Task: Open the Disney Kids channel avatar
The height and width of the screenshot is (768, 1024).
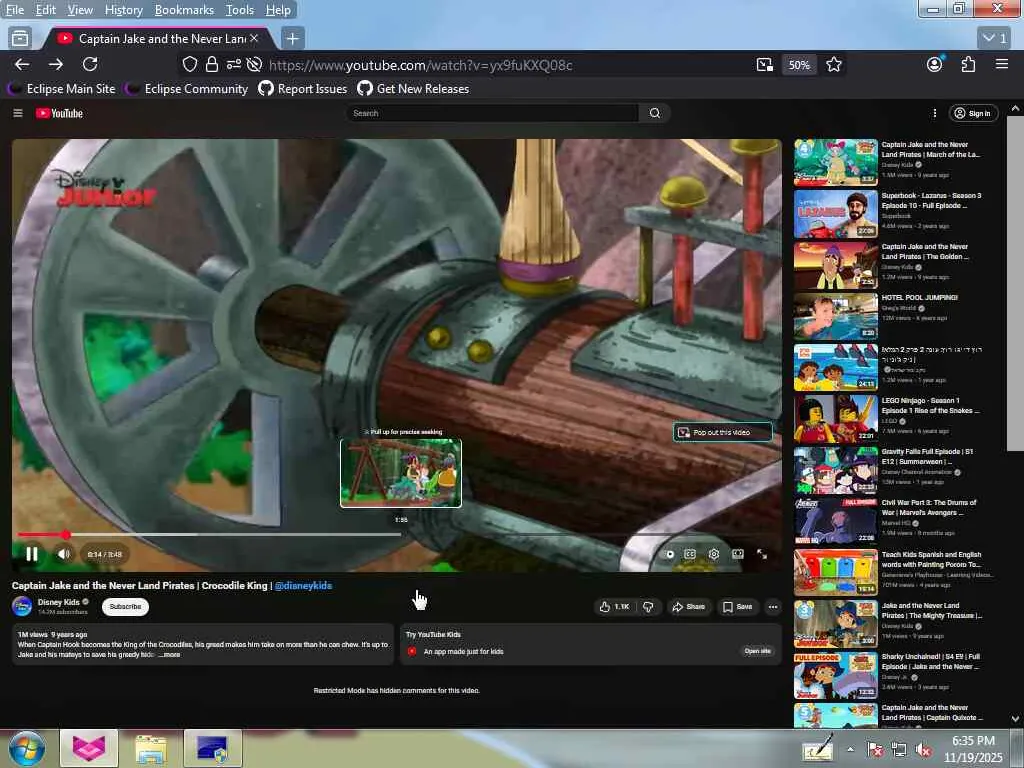Action: 22,606
